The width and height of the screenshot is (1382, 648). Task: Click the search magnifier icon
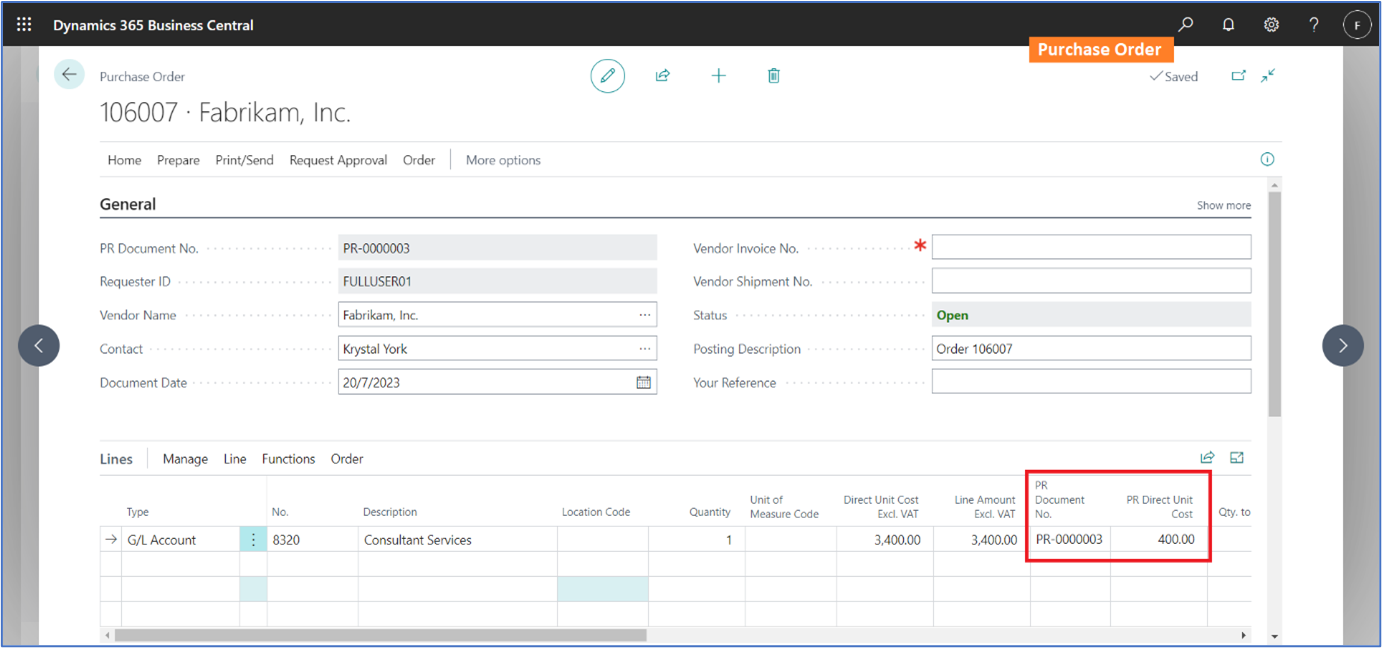[x=1185, y=25]
